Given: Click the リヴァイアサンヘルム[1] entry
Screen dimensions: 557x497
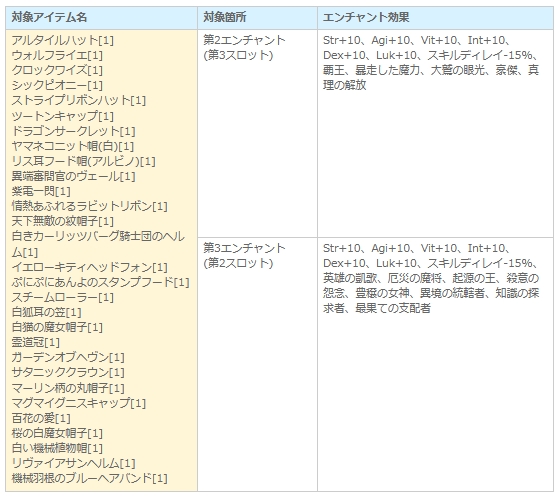Looking at the screenshot, I should tap(73, 464).
